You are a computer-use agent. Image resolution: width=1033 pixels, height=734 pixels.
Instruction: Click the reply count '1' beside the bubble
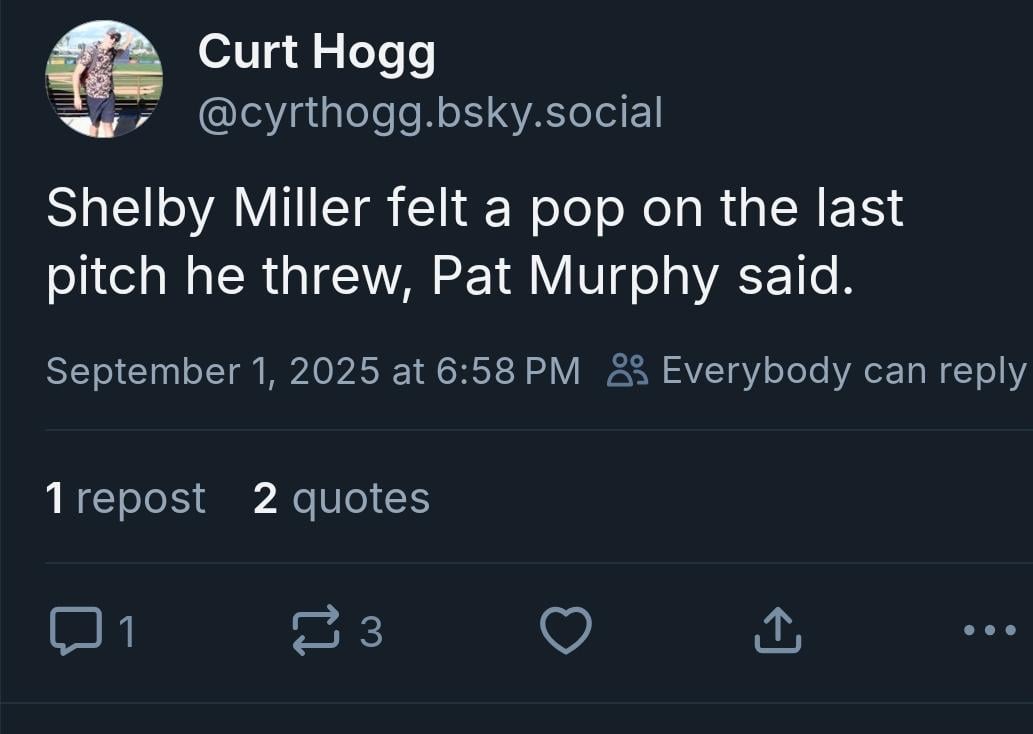coord(128,632)
